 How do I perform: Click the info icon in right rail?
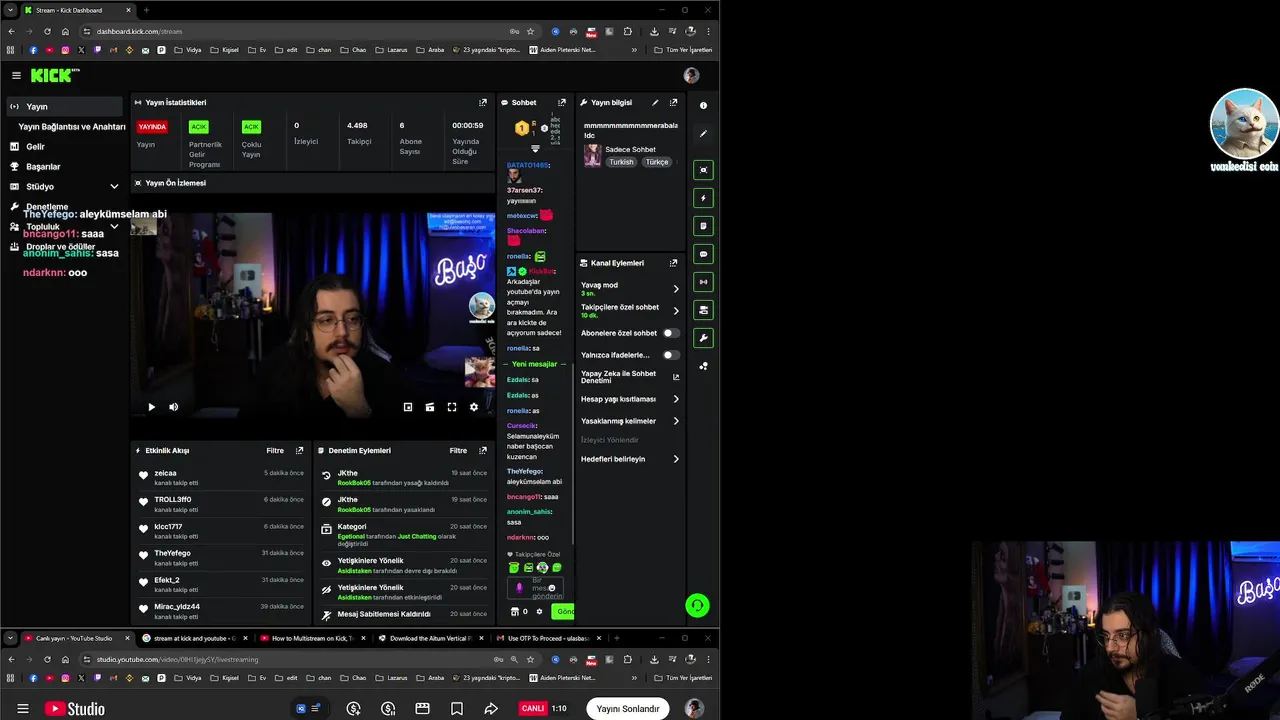point(703,105)
